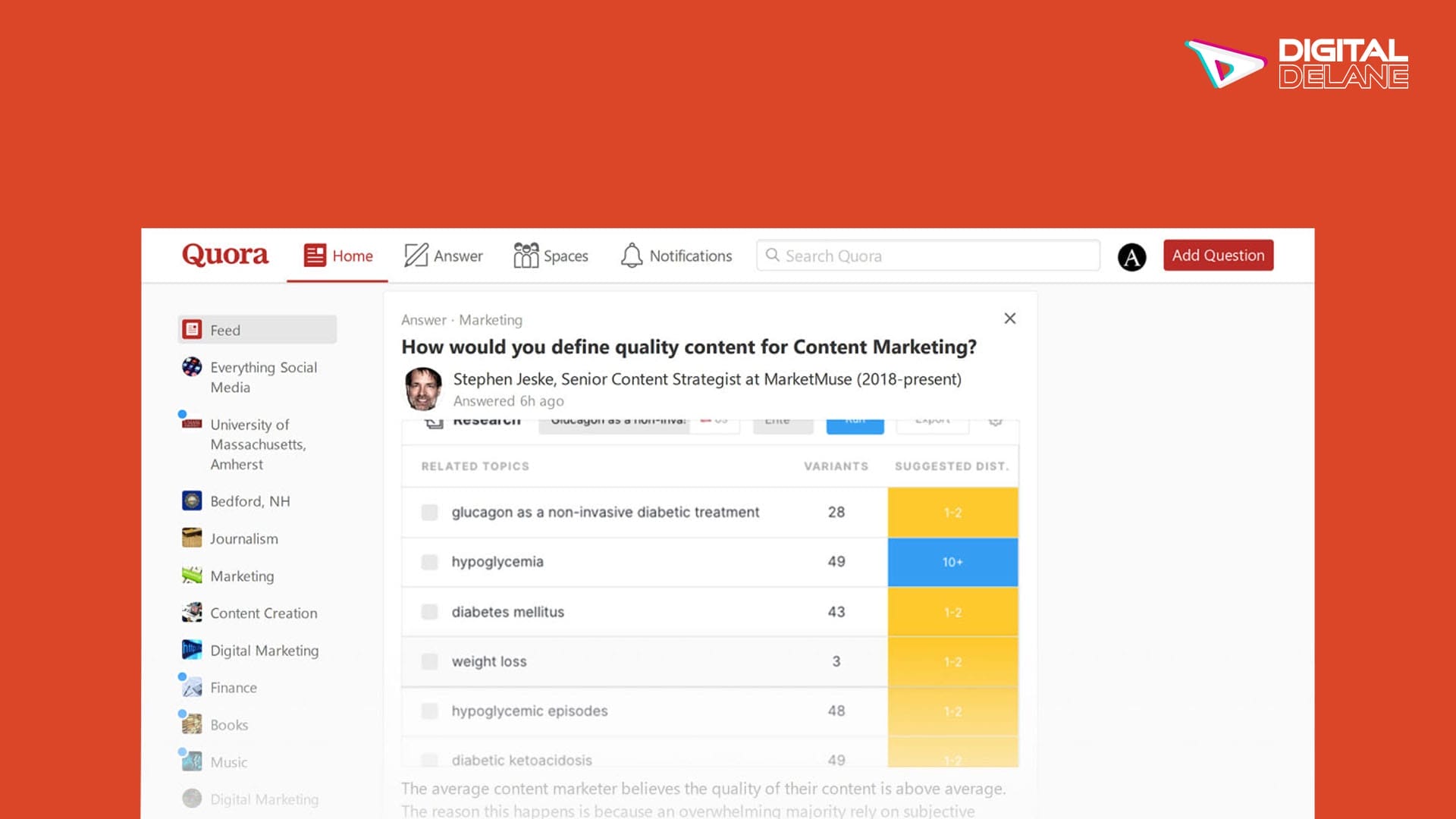Viewport: 1456px width, 819px height.
Task: Click the Music topic icon
Action: (x=192, y=761)
